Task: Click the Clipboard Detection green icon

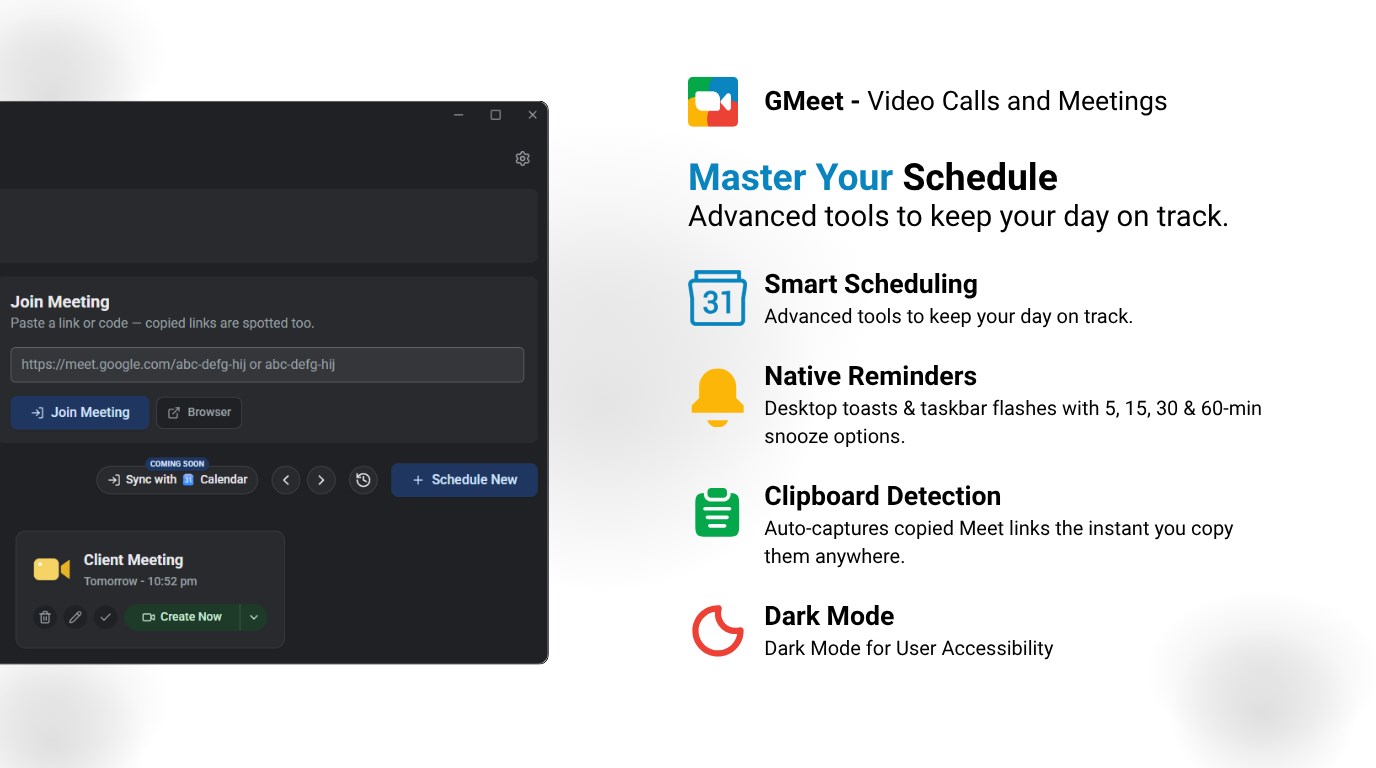Action: click(717, 511)
